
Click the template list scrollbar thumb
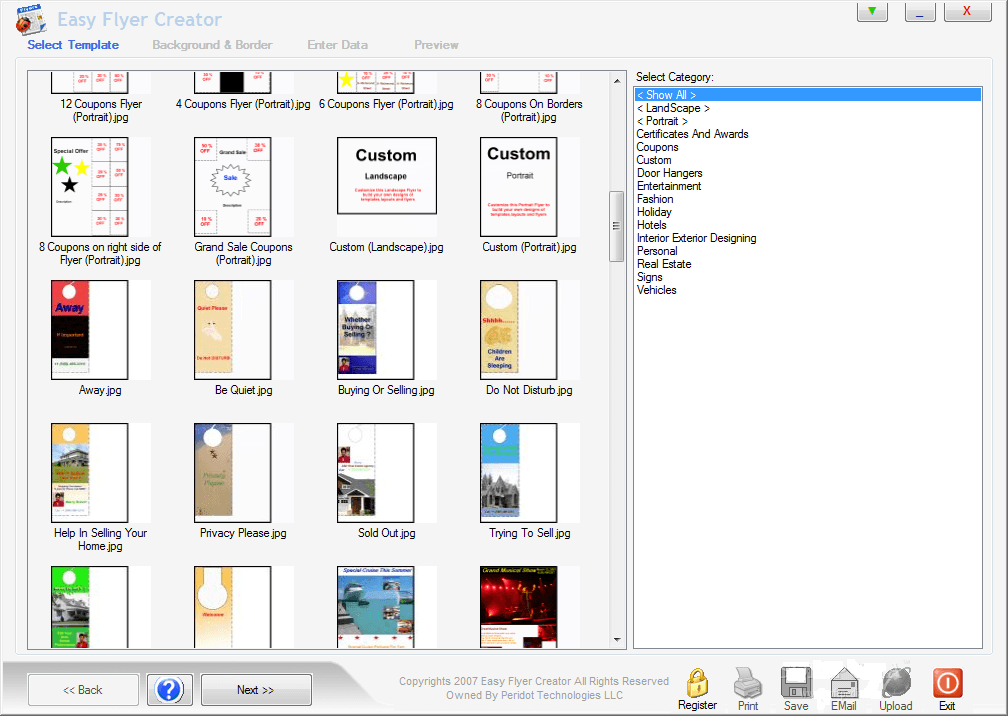click(616, 226)
